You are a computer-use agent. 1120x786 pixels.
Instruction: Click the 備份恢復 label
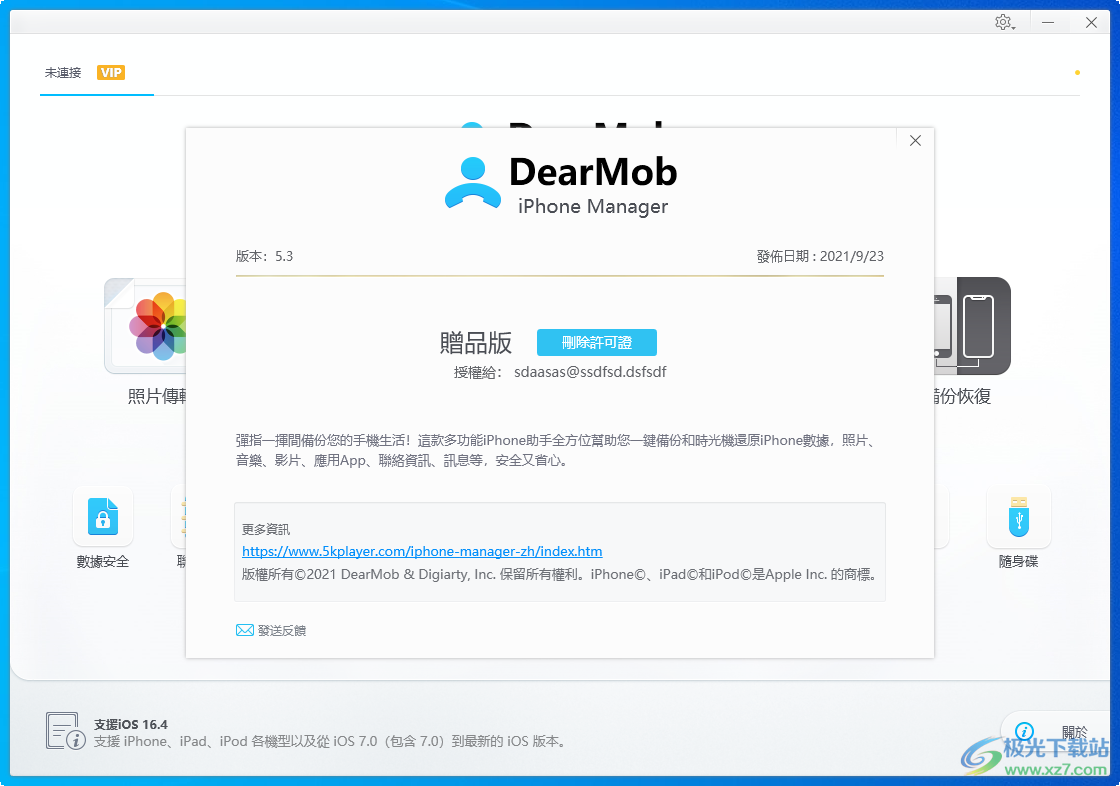pyautogui.click(x=962, y=397)
